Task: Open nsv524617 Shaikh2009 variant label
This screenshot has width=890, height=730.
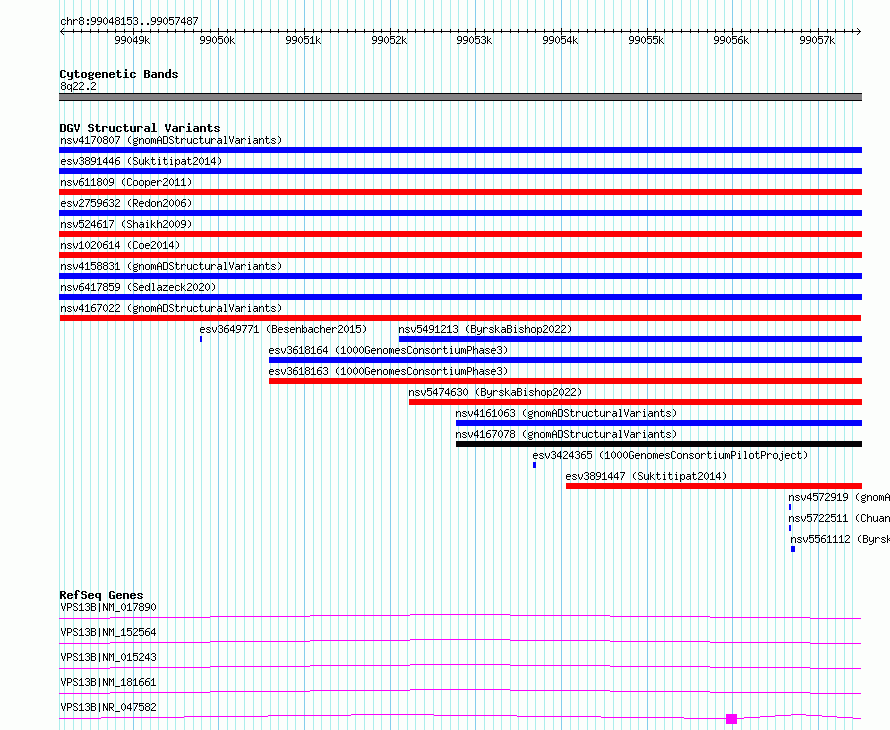Action: [126, 224]
